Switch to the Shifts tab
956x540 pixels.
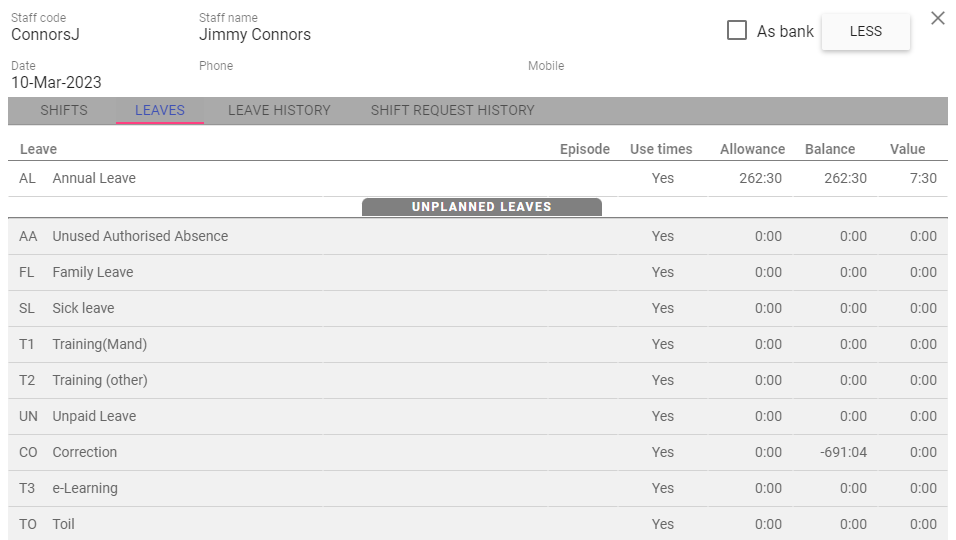pyautogui.click(x=64, y=110)
